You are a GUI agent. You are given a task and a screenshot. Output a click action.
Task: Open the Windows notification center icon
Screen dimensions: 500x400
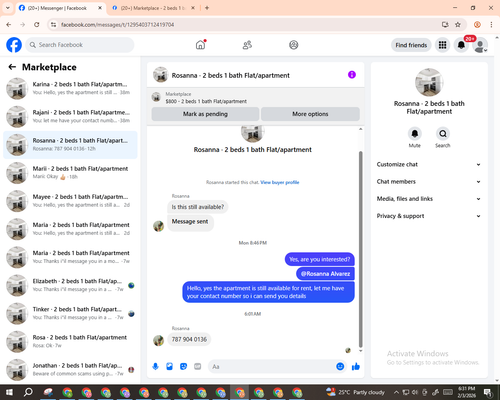point(488,392)
